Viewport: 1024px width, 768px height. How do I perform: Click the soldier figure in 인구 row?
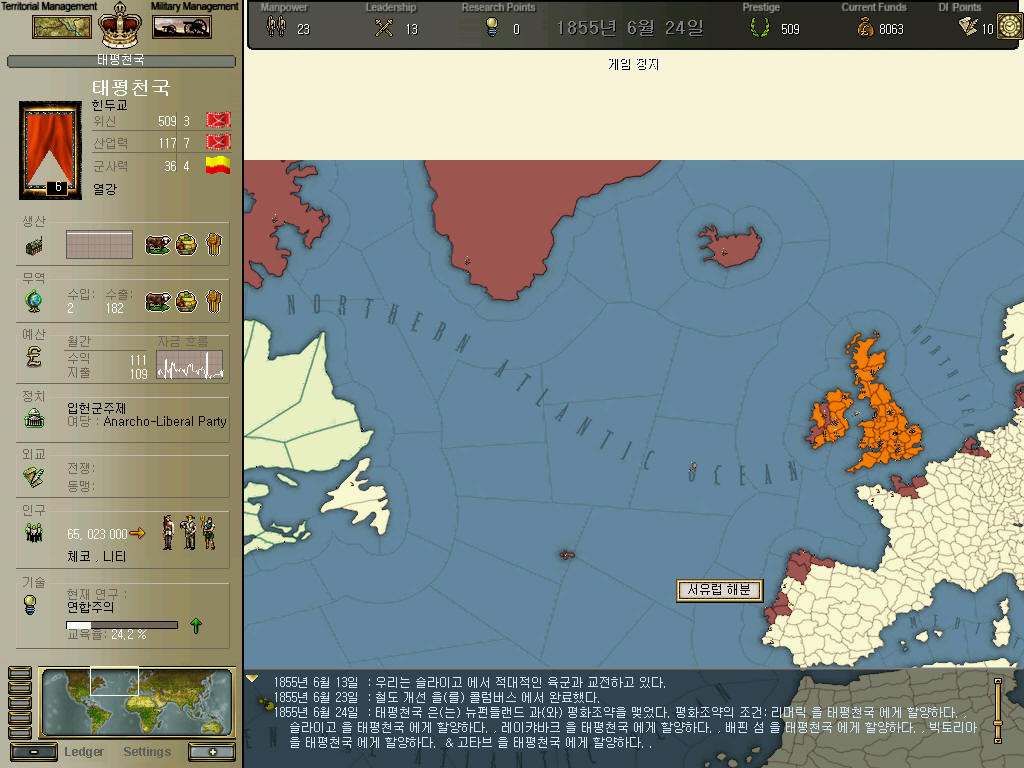168,532
